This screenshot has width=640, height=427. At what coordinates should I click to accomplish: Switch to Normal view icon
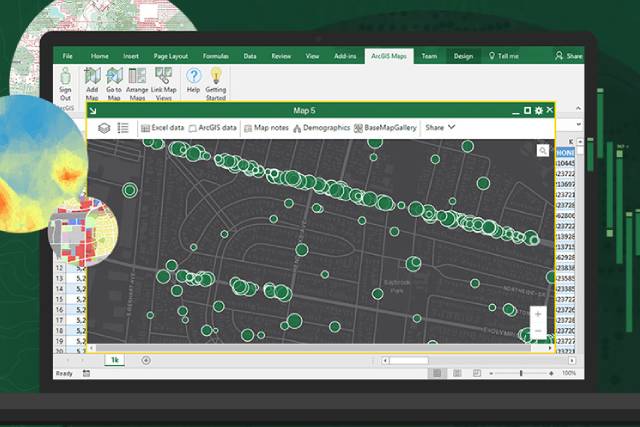coord(437,373)
